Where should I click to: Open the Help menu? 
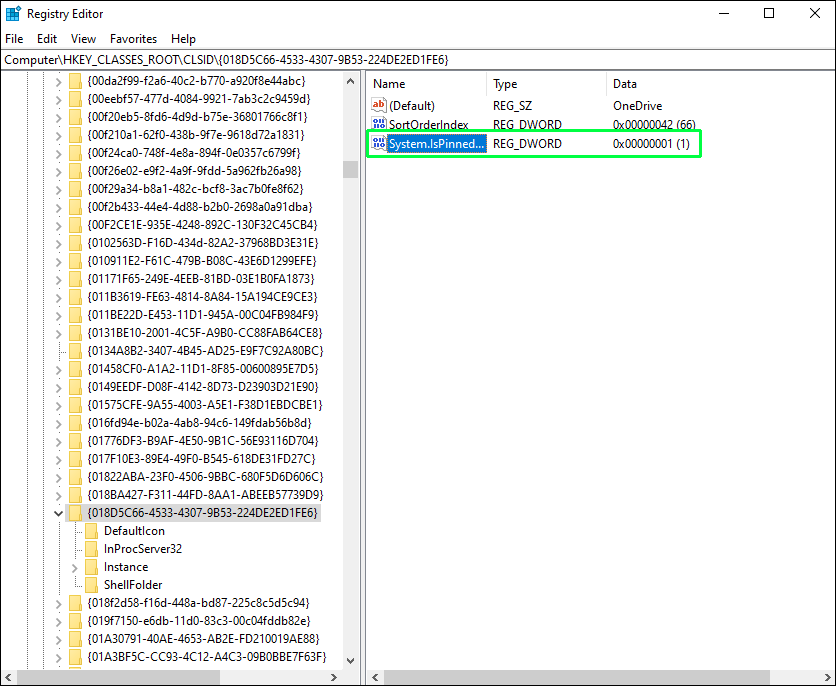point(183,39)
